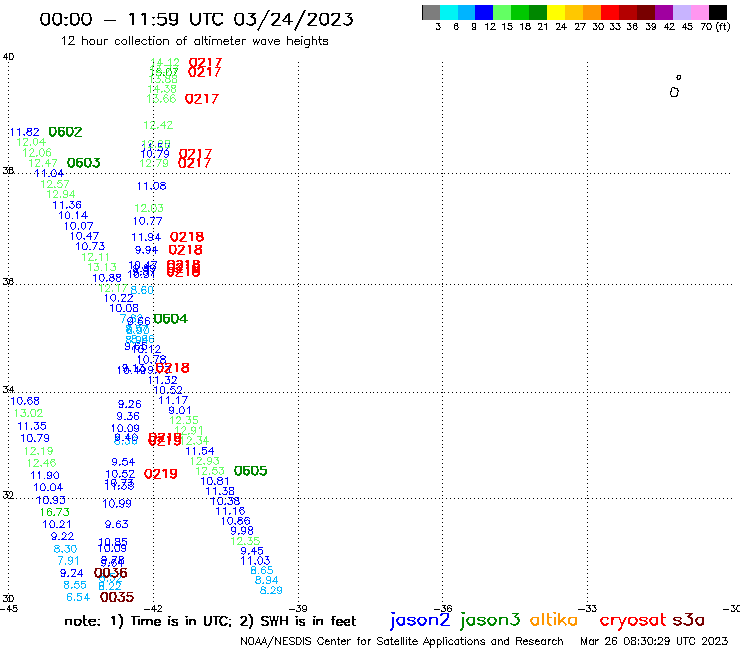
Task: Click the 8.29 wave height value
Action: 271,590
